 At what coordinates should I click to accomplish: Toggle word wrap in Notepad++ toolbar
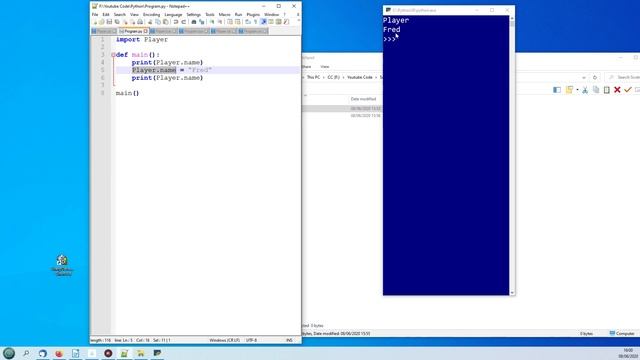[x=247, y=22]
